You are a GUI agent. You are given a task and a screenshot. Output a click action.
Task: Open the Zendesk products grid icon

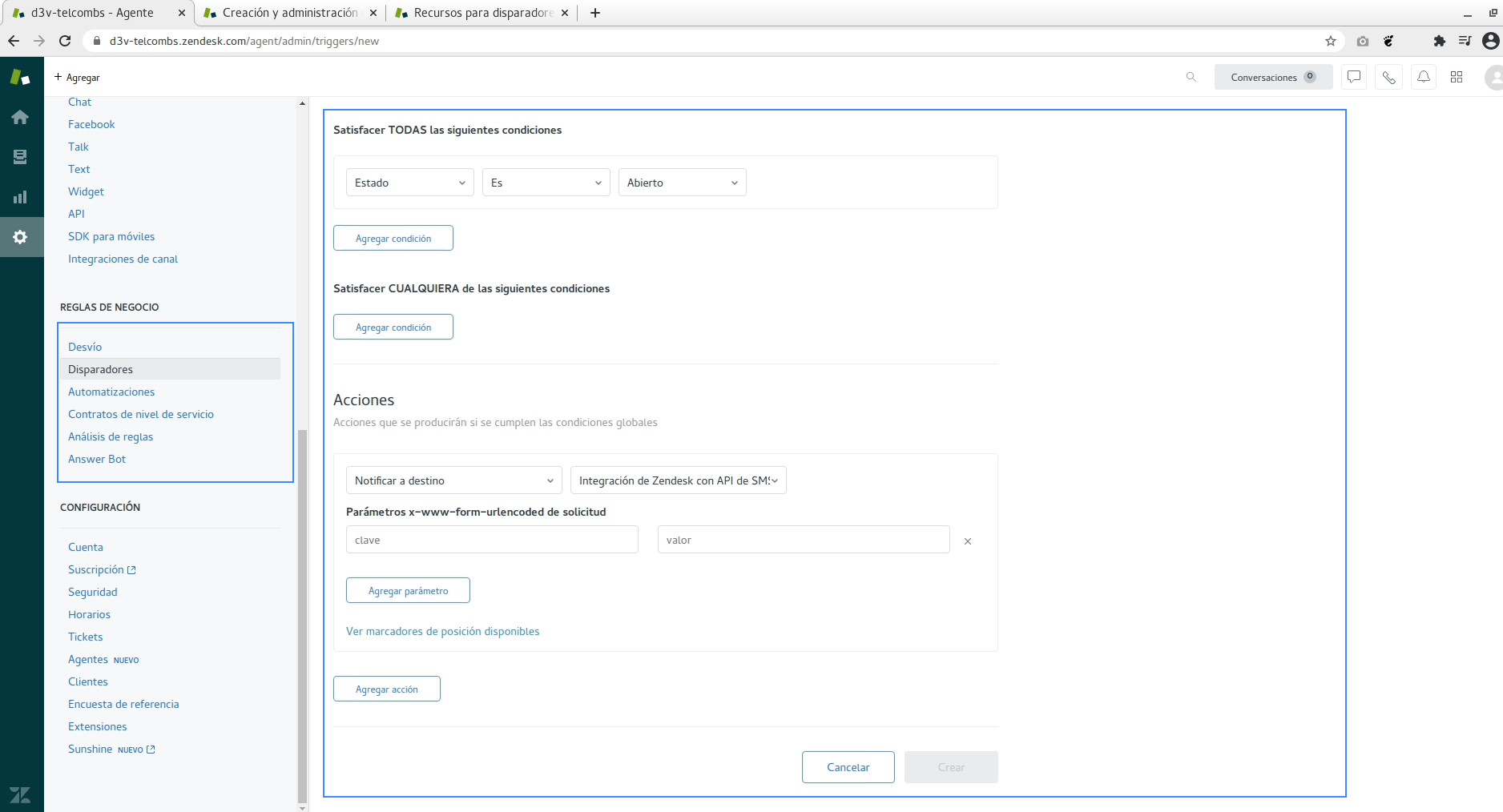1457,77
